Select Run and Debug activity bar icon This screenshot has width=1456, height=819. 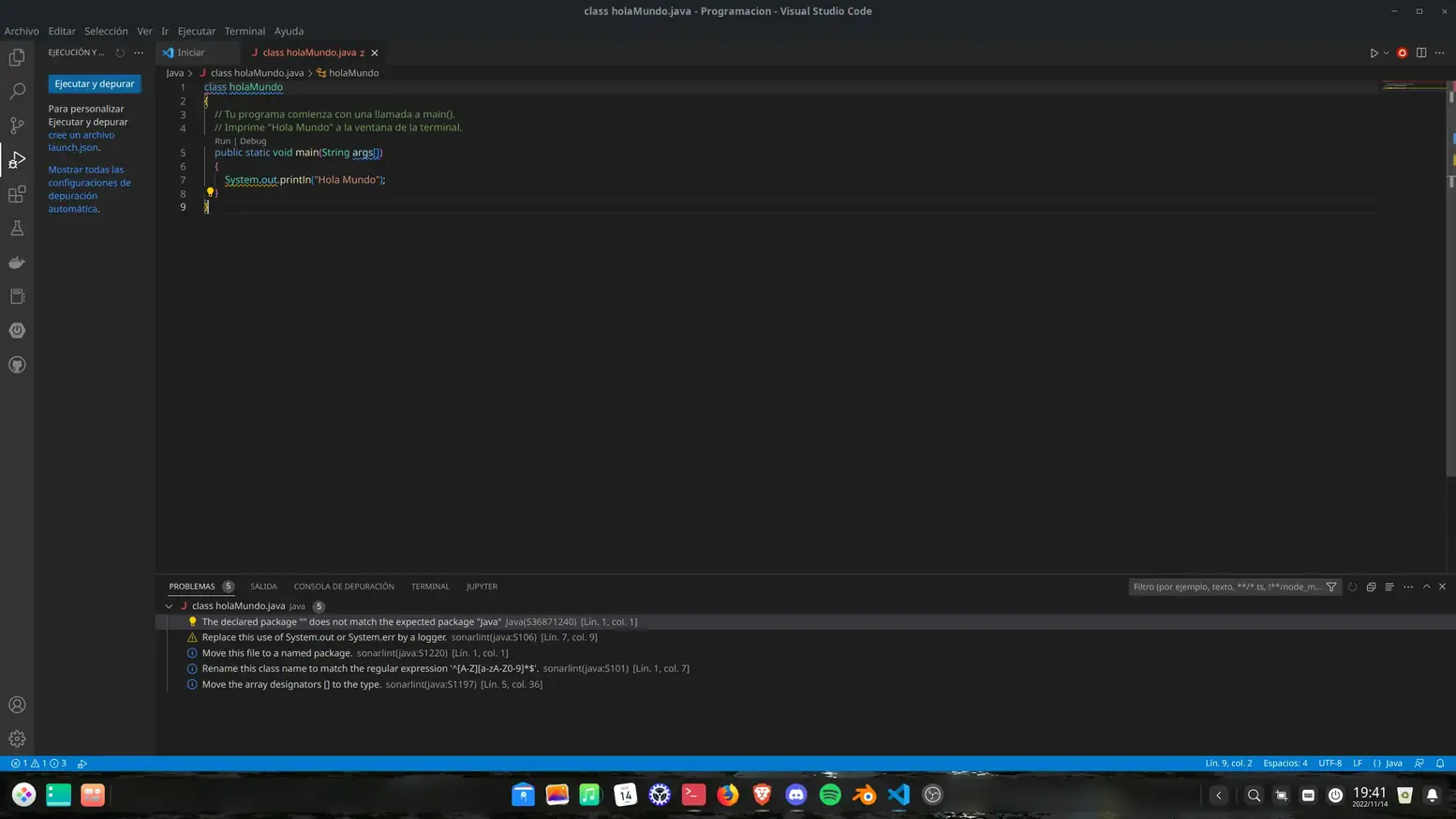pyautogui.click(x=17, y=160)
